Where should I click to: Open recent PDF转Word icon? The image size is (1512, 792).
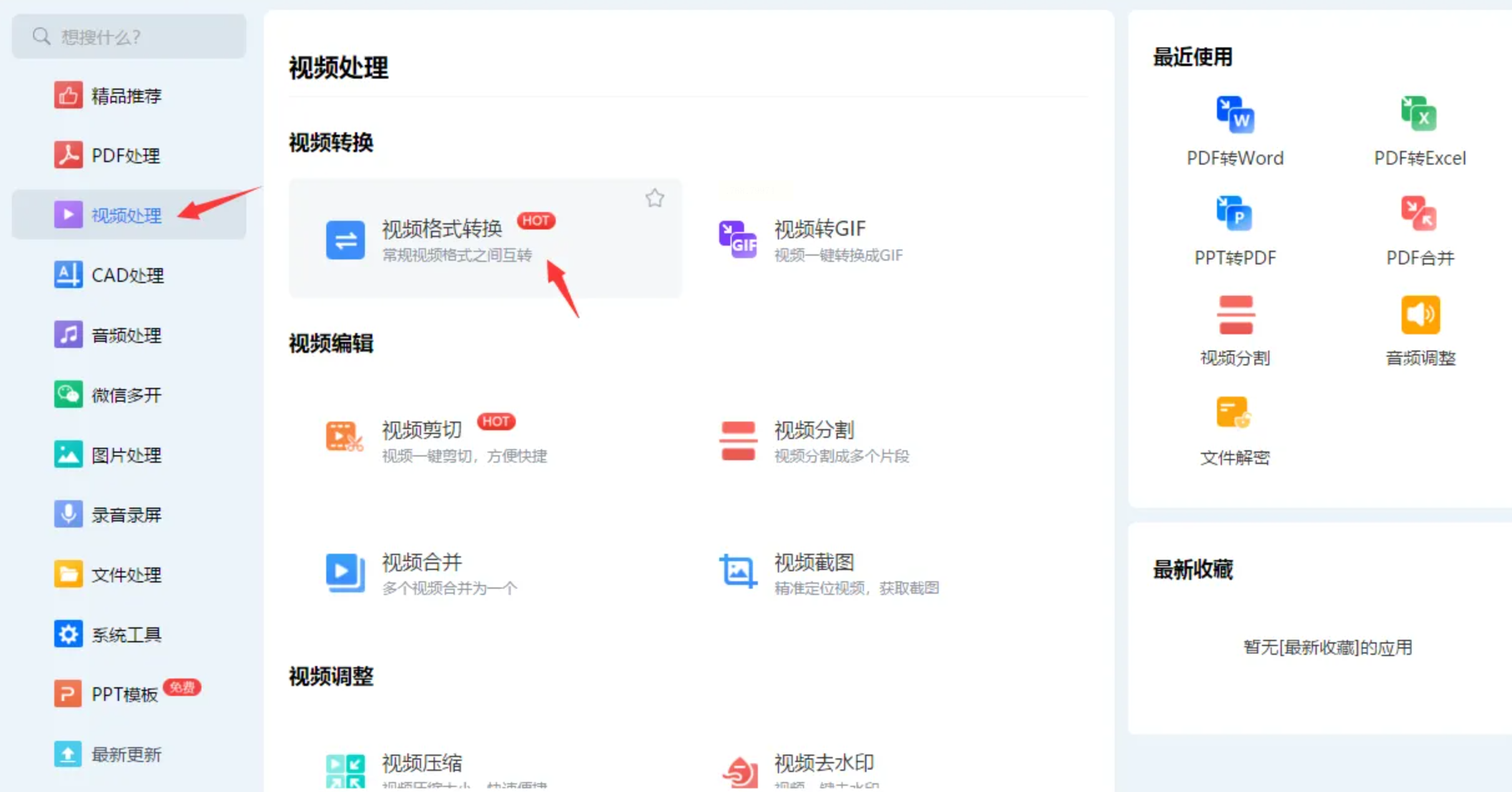1234,115
